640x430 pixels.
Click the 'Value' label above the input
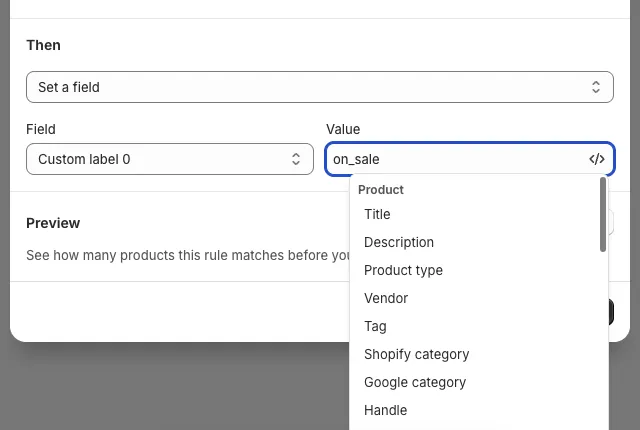343,129
